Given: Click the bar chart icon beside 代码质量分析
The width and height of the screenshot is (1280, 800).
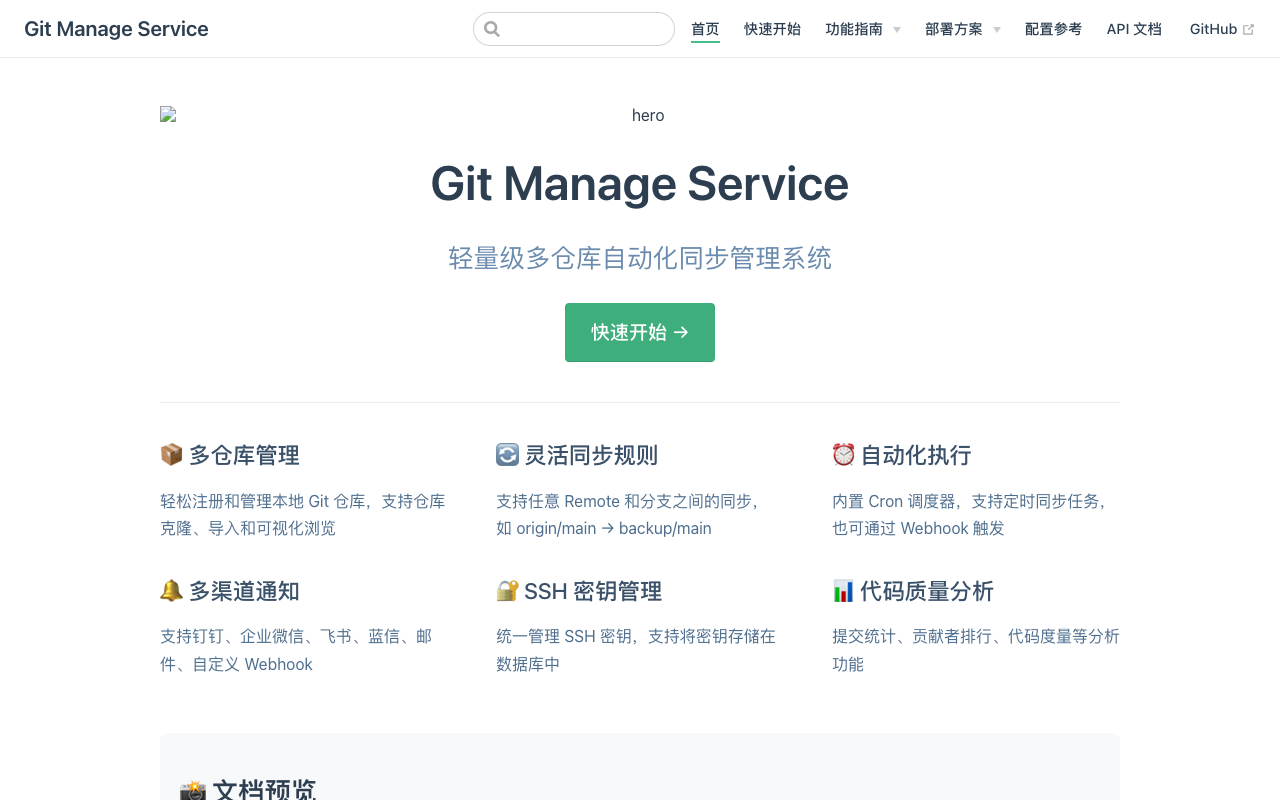Looking at the screenshot, I should point(844,591).
